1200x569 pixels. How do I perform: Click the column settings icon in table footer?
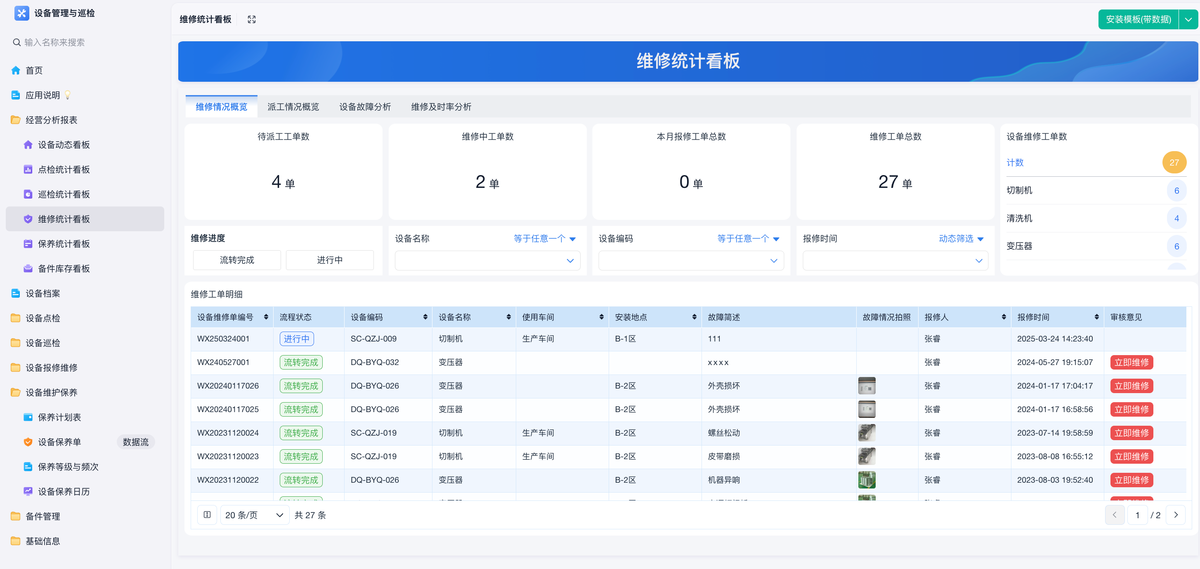[207, 515]
